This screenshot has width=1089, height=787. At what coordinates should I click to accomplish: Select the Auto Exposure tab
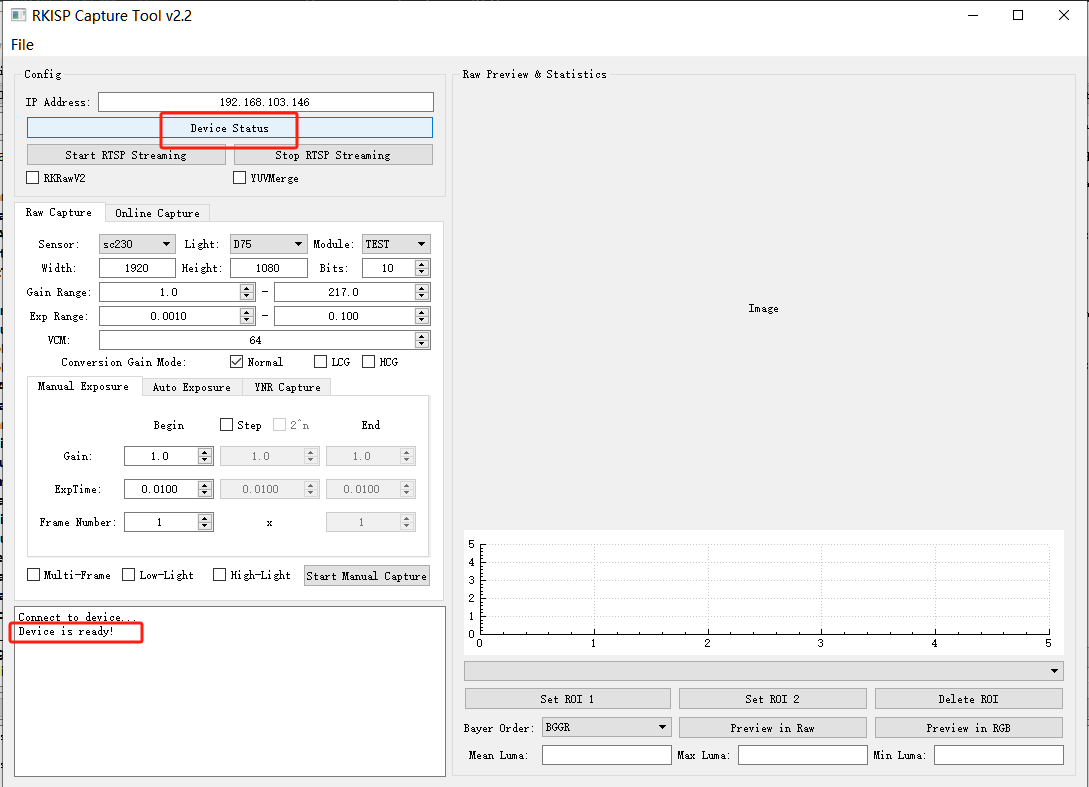coord(192,388)
